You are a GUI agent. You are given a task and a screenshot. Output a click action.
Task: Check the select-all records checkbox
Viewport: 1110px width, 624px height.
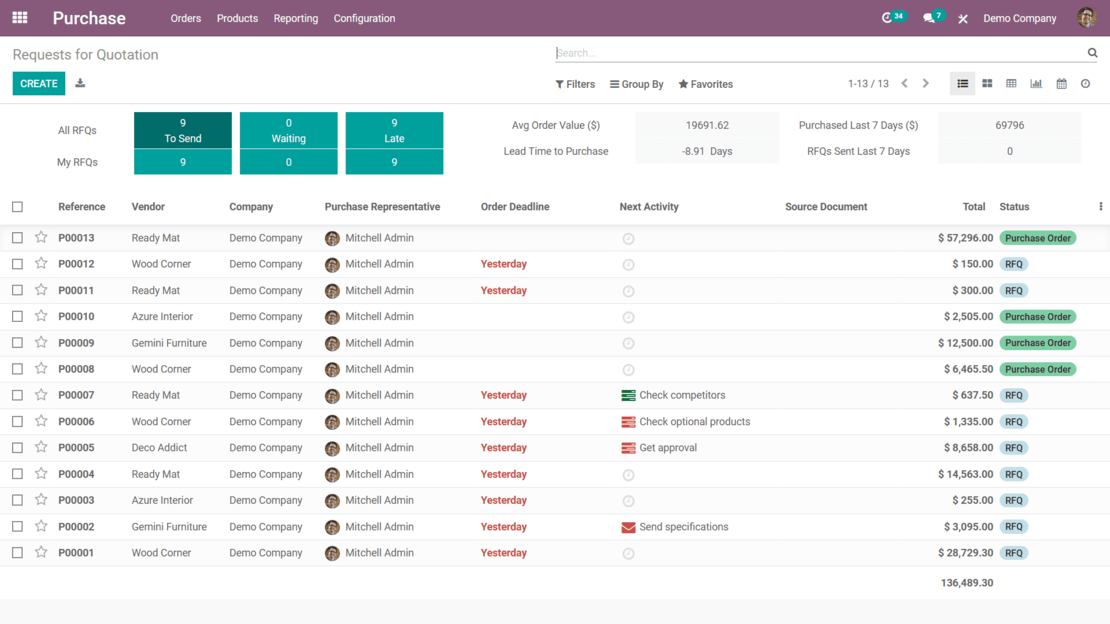[17, 206]
